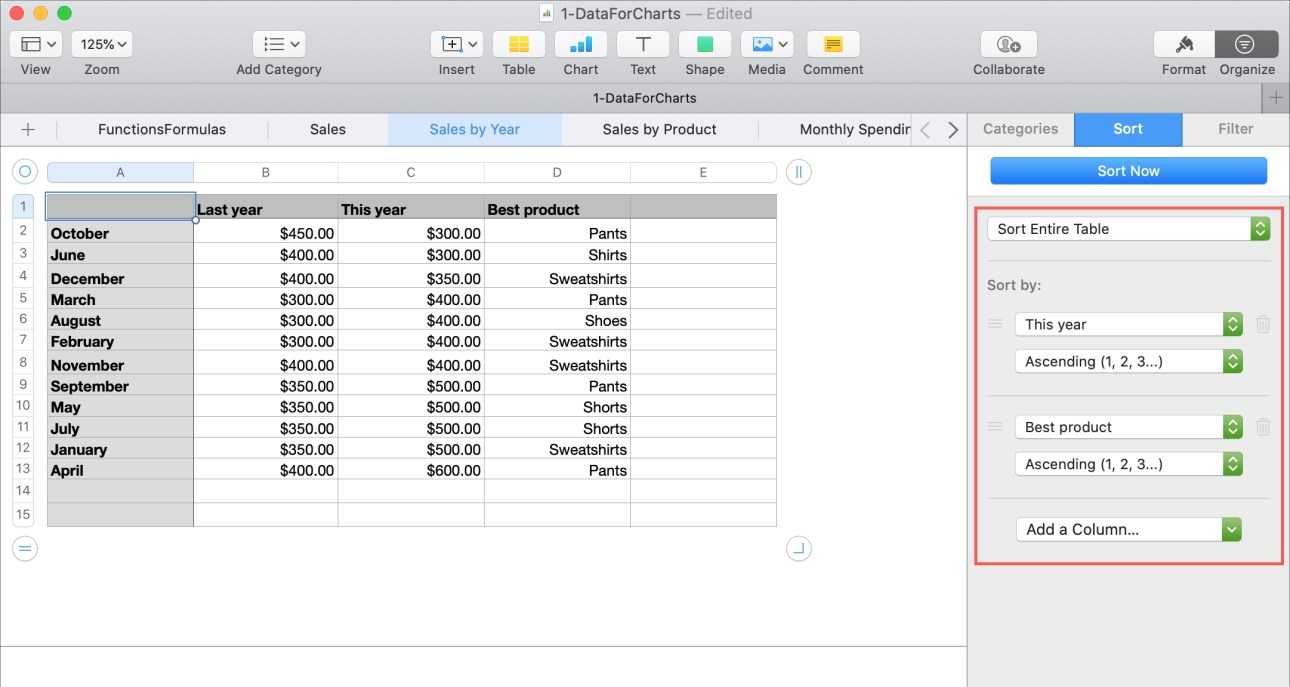Open the 'Add a Column...' dropdown
This screenshot has height=687, width=1290.
[x=1128, y=530]
